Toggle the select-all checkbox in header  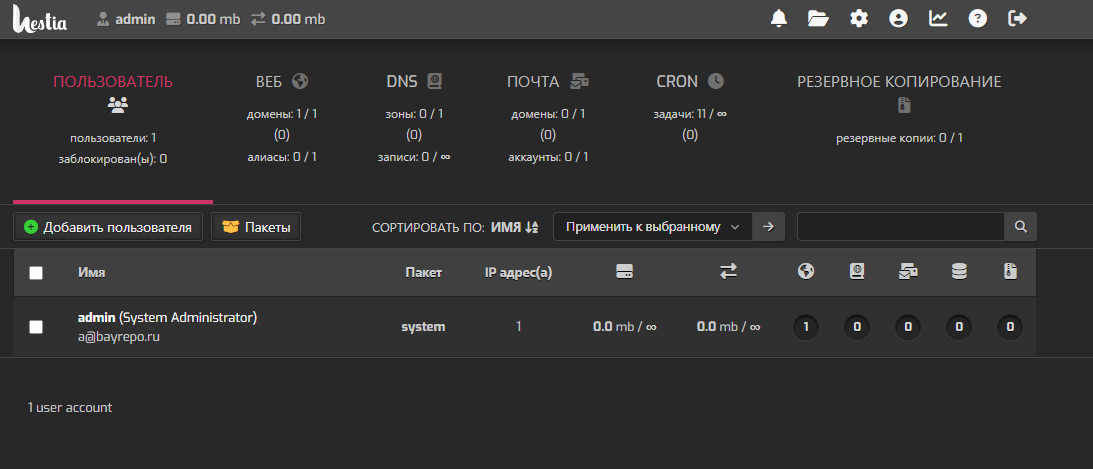[x=36, y=273]
